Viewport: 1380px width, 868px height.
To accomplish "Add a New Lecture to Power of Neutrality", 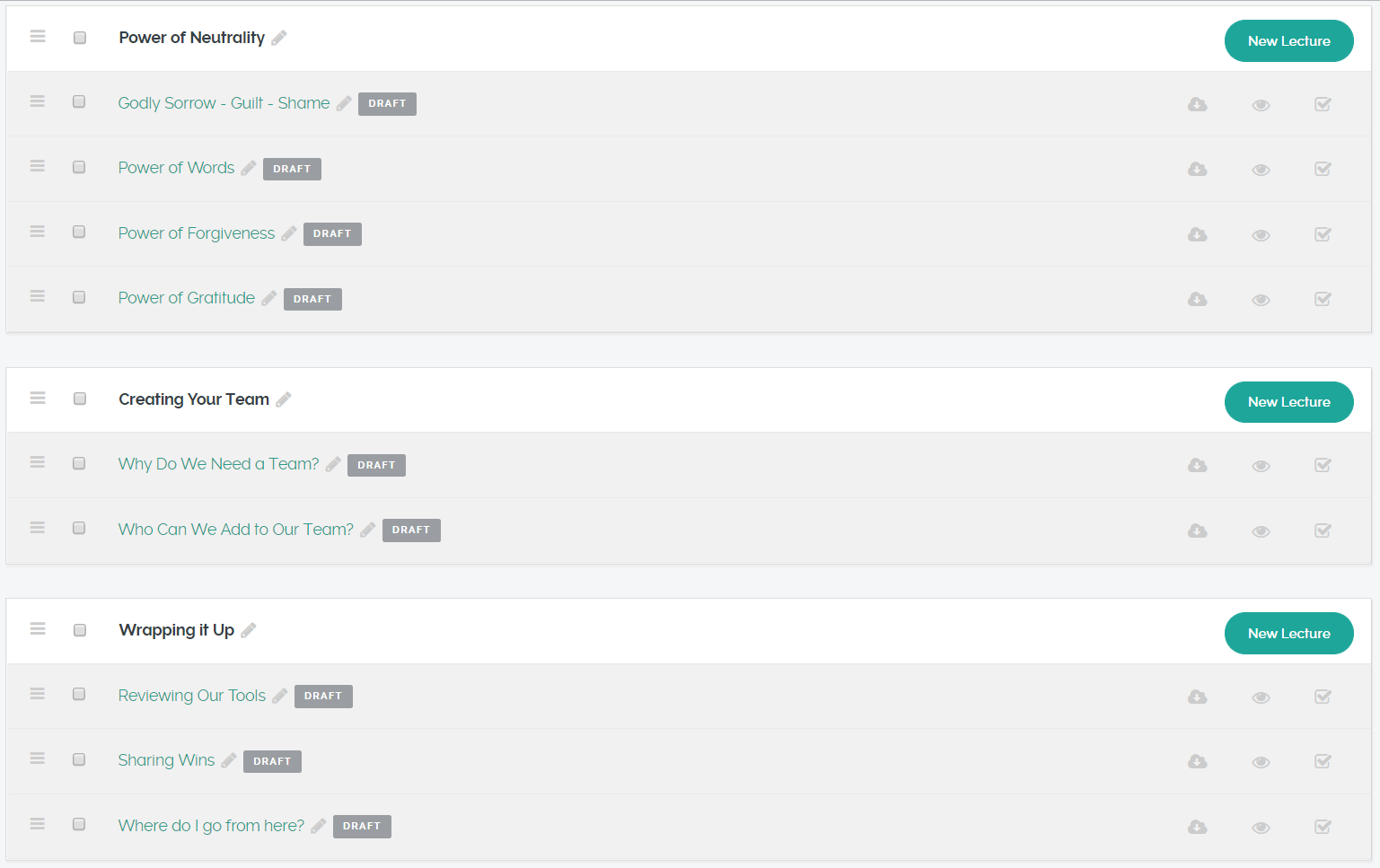I will coord(1289,41).
